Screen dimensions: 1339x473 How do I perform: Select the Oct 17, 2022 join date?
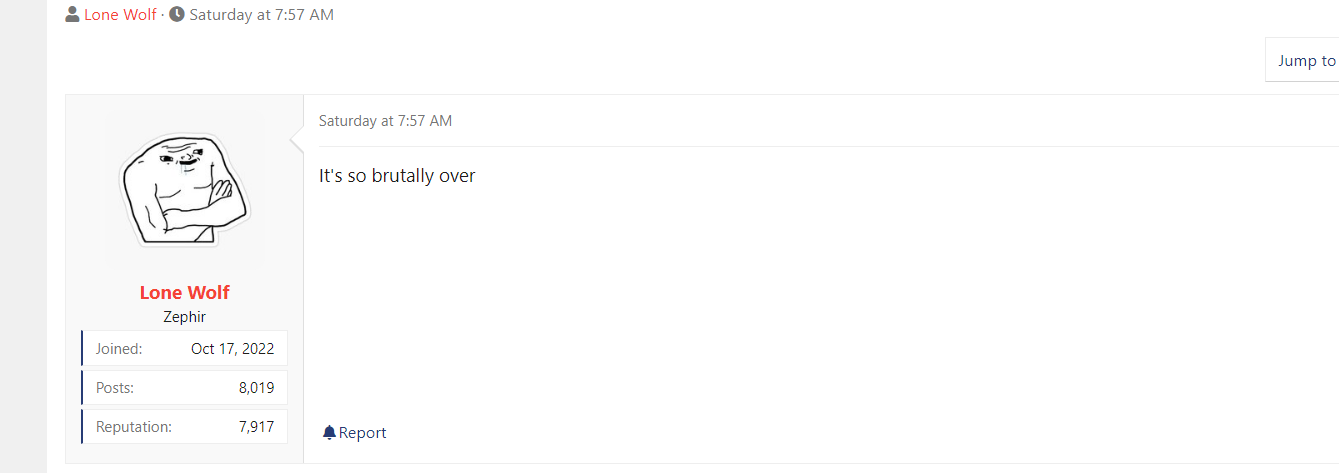[232, 349]
